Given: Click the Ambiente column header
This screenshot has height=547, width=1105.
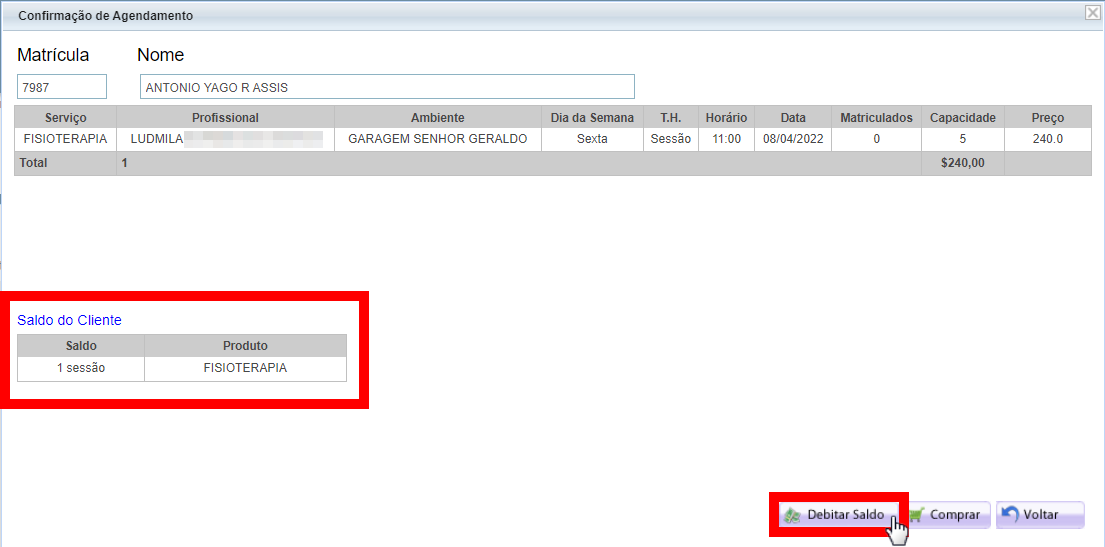Looking at the screenshot, I should point(437,118).
